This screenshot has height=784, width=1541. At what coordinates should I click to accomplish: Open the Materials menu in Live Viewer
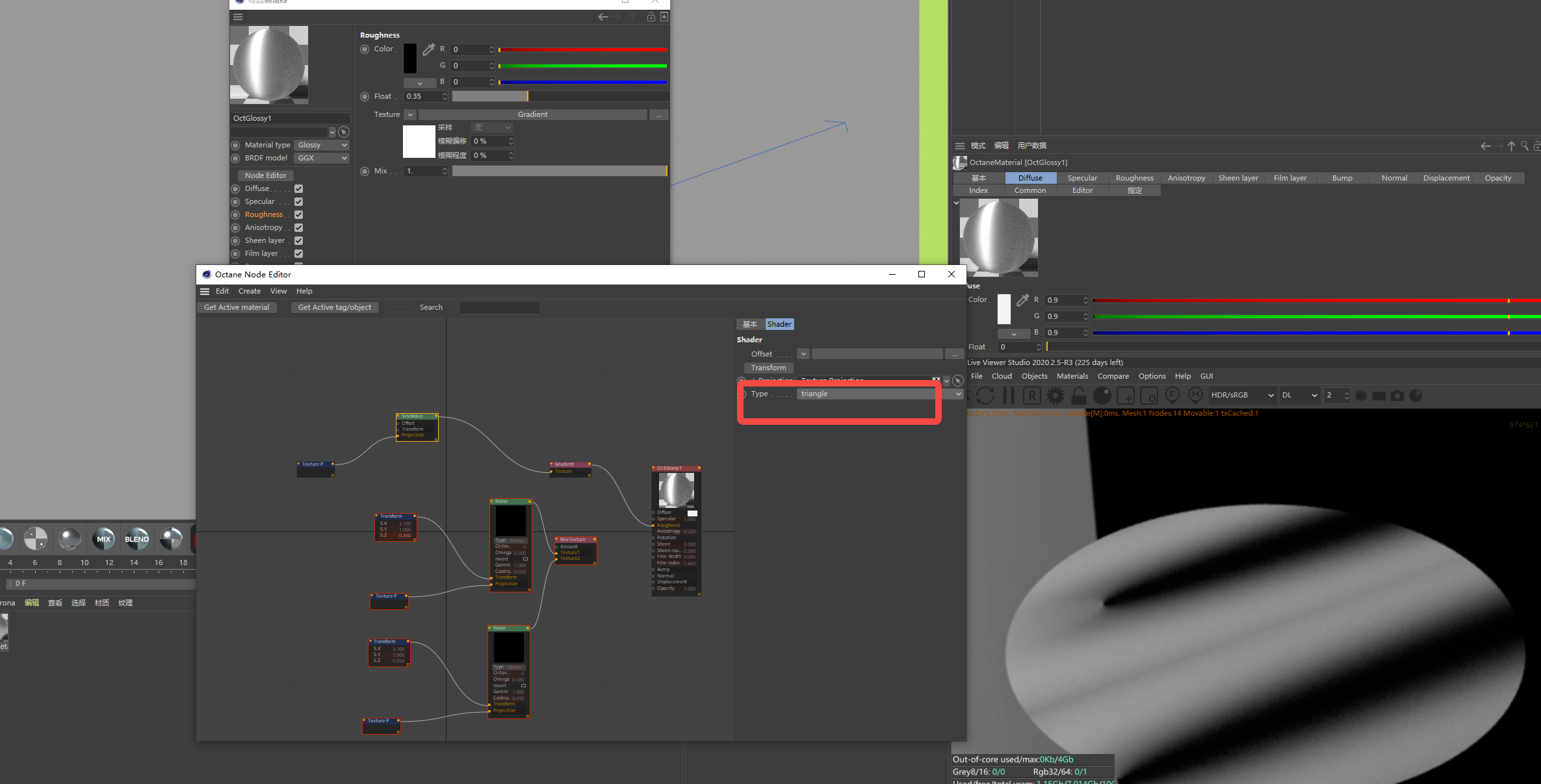tap(1072, 376)
